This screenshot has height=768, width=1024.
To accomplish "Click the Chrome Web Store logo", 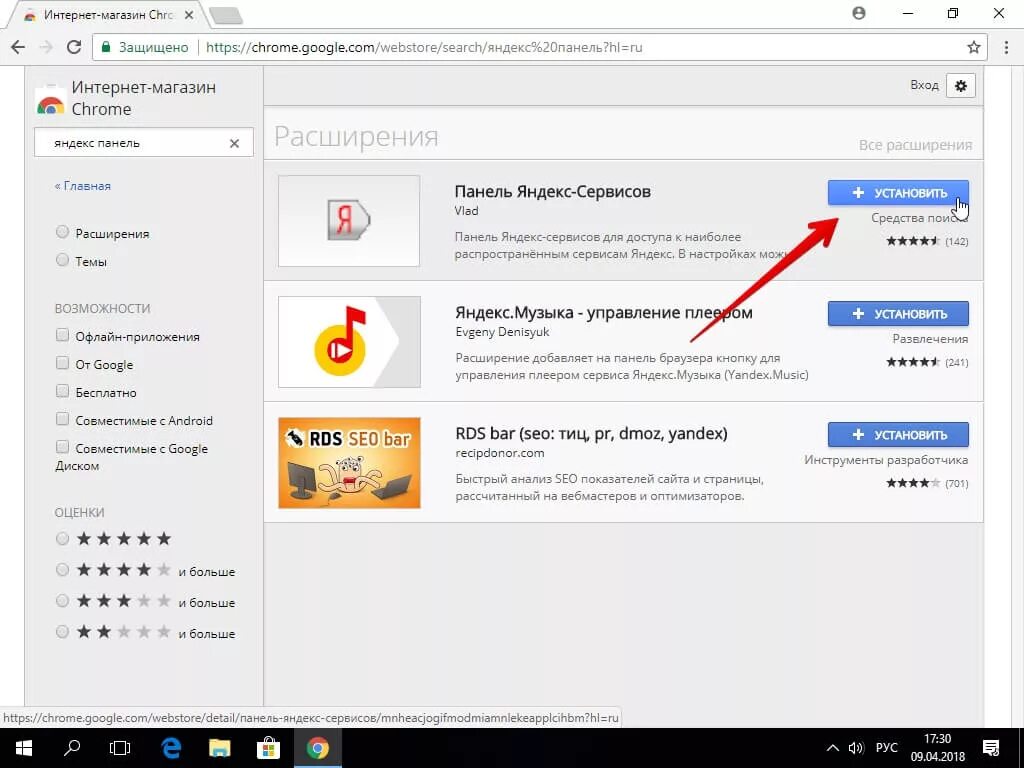I will (x=50, y=102).
